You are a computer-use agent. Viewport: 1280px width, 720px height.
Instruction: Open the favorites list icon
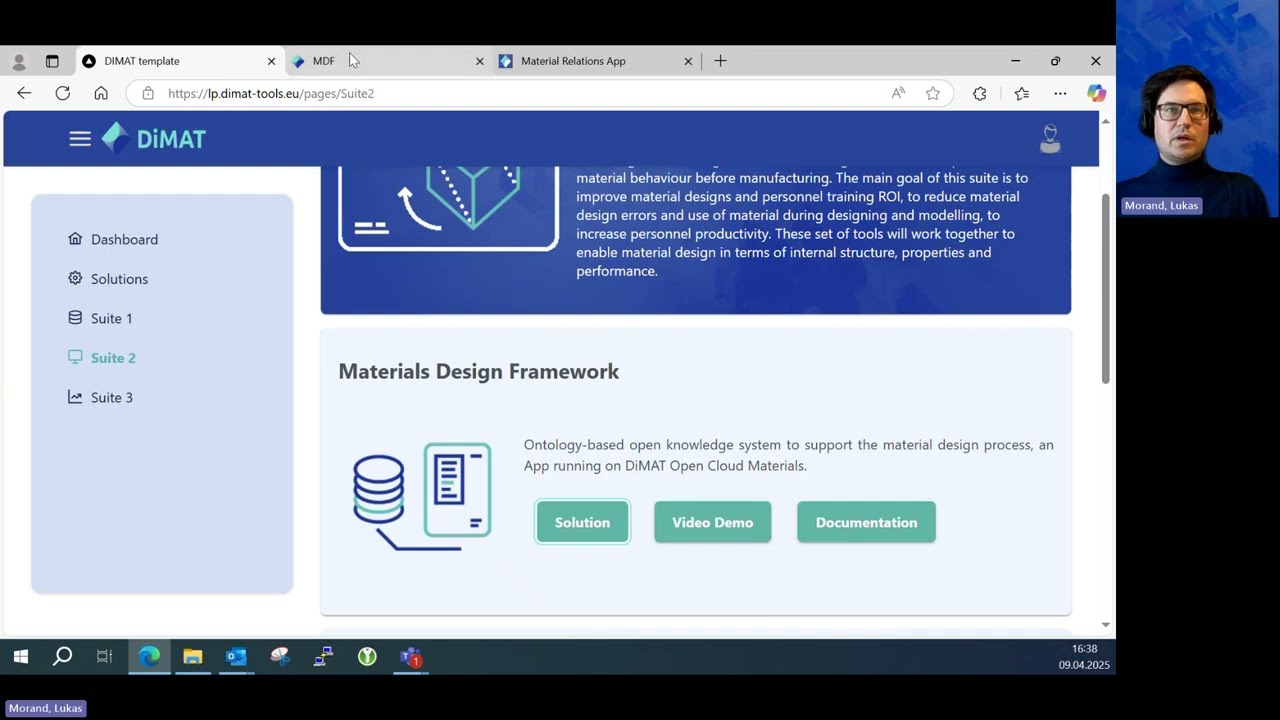click(x=1021, y=93)
